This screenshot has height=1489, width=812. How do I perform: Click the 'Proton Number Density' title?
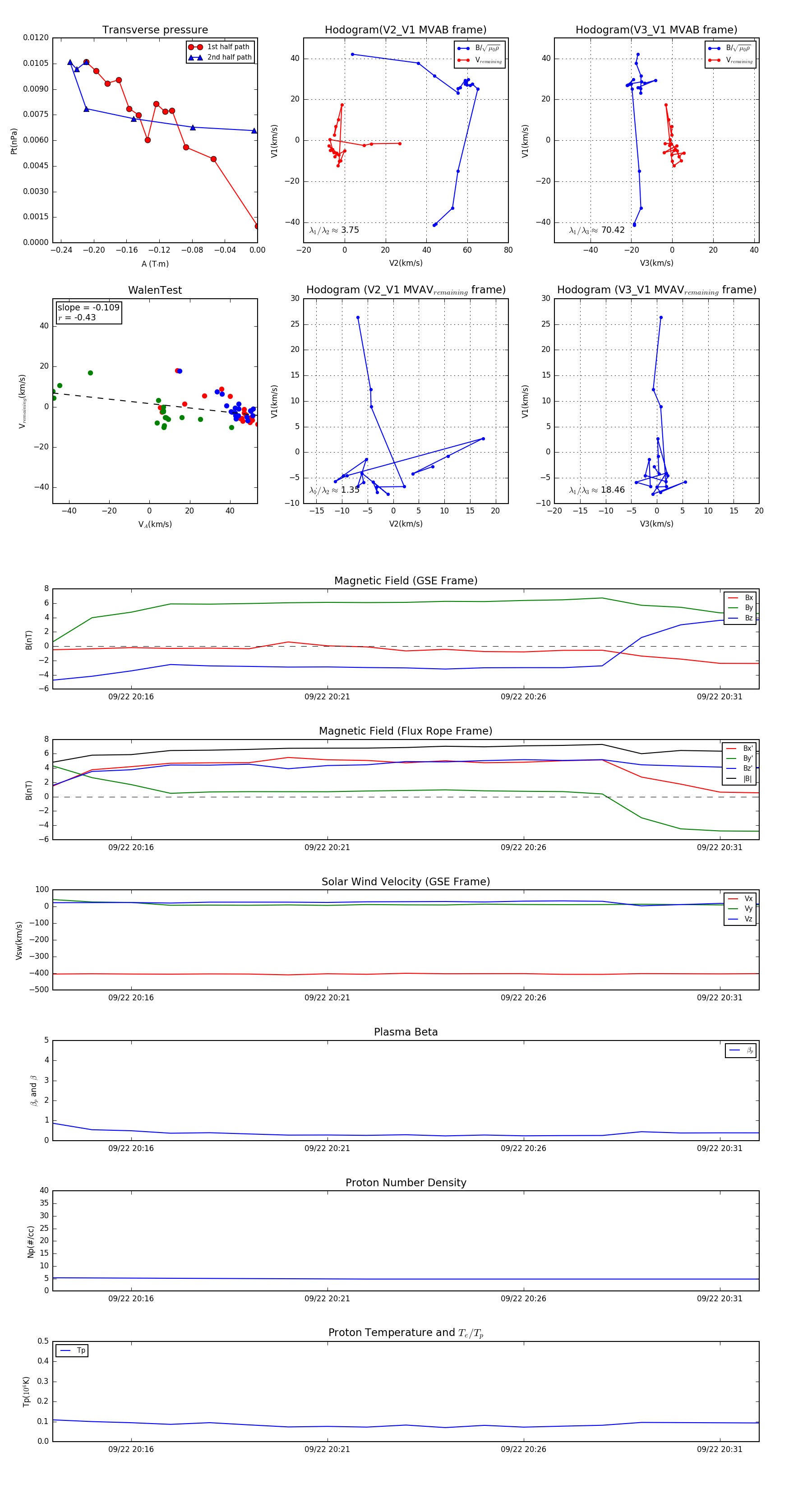click(x=406, y=1183)
